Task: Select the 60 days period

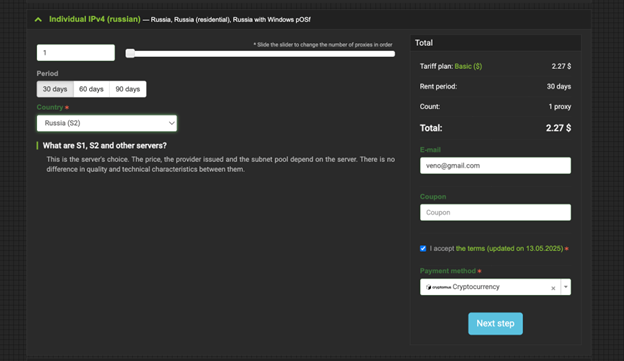Action: point(91,89)
